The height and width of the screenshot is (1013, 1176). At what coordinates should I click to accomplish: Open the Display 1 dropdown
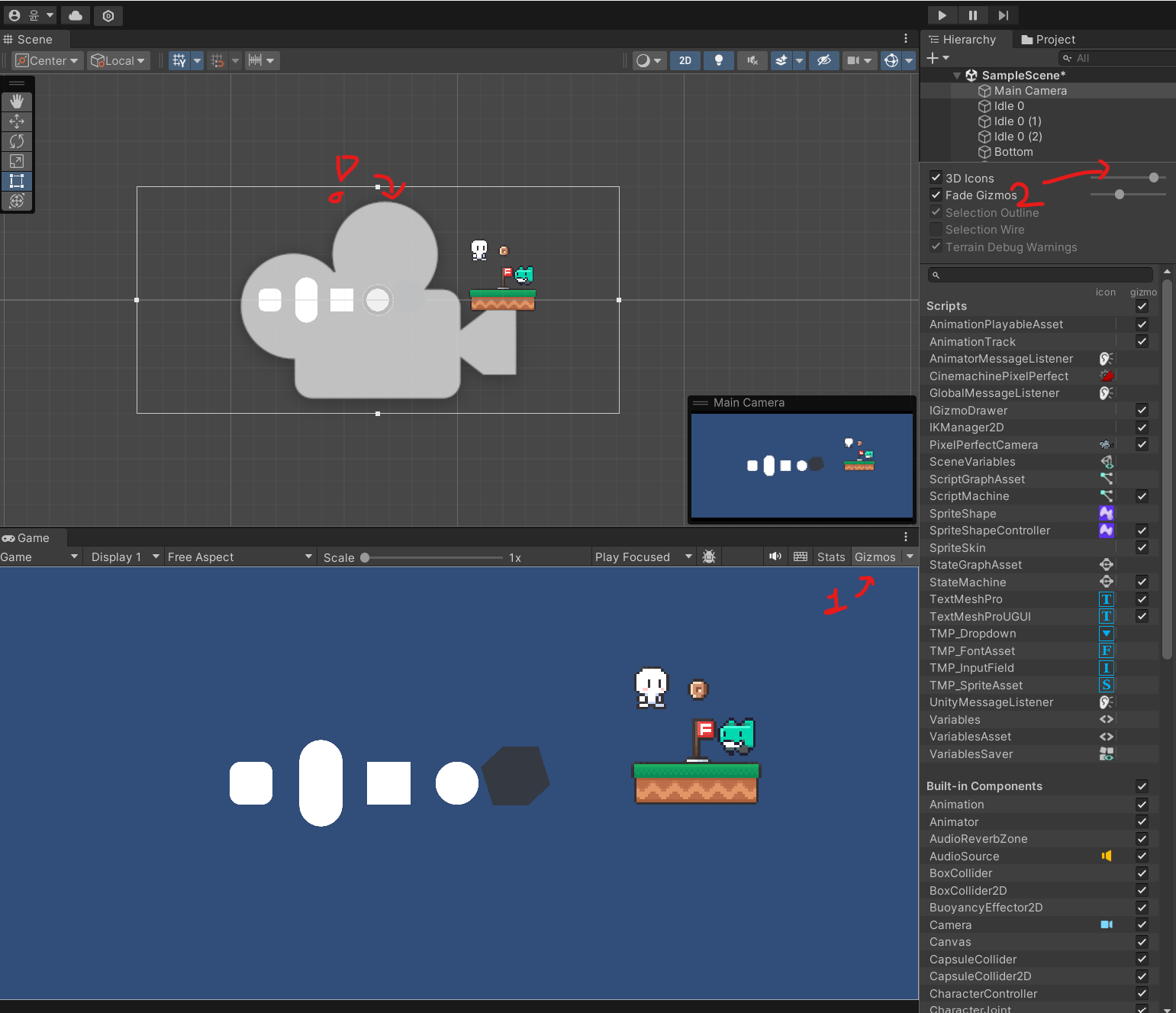point(124,557)
